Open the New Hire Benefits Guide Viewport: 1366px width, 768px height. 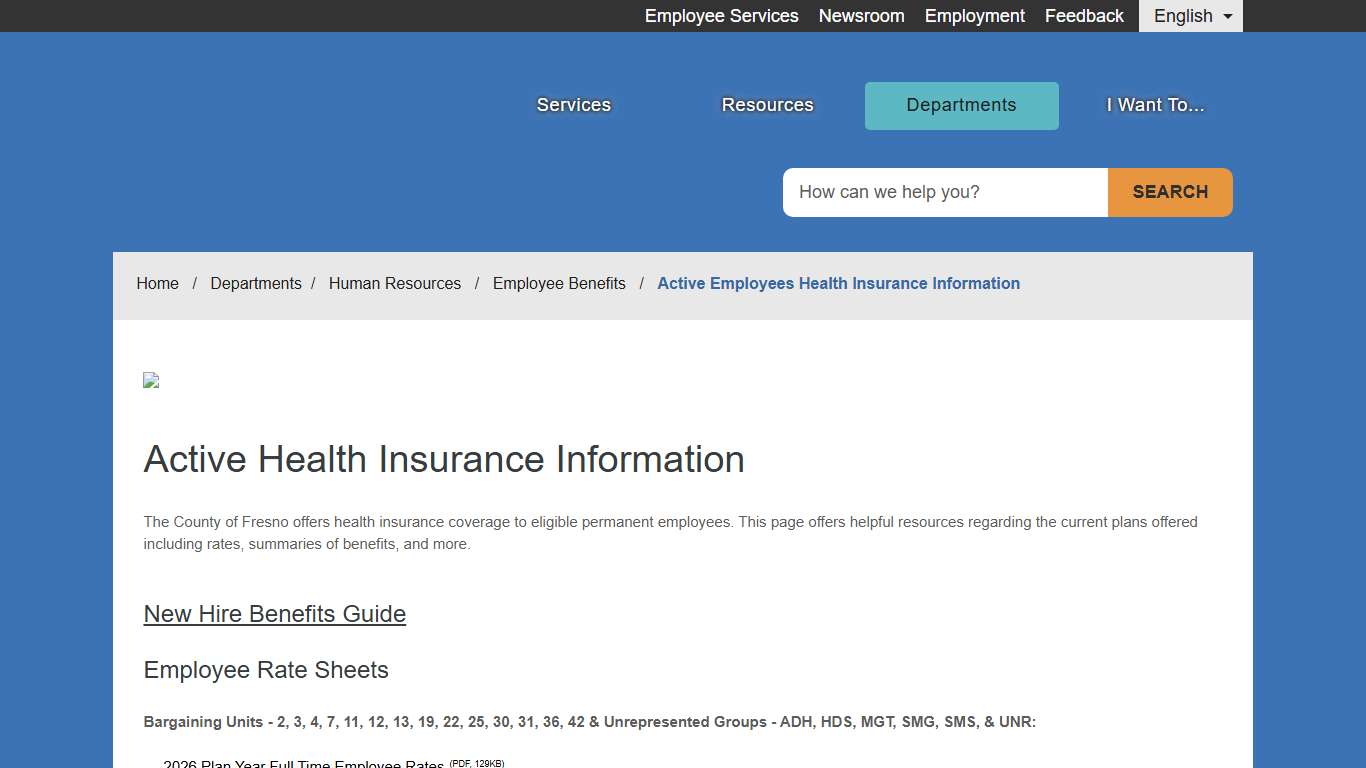(x=274, y=614)
